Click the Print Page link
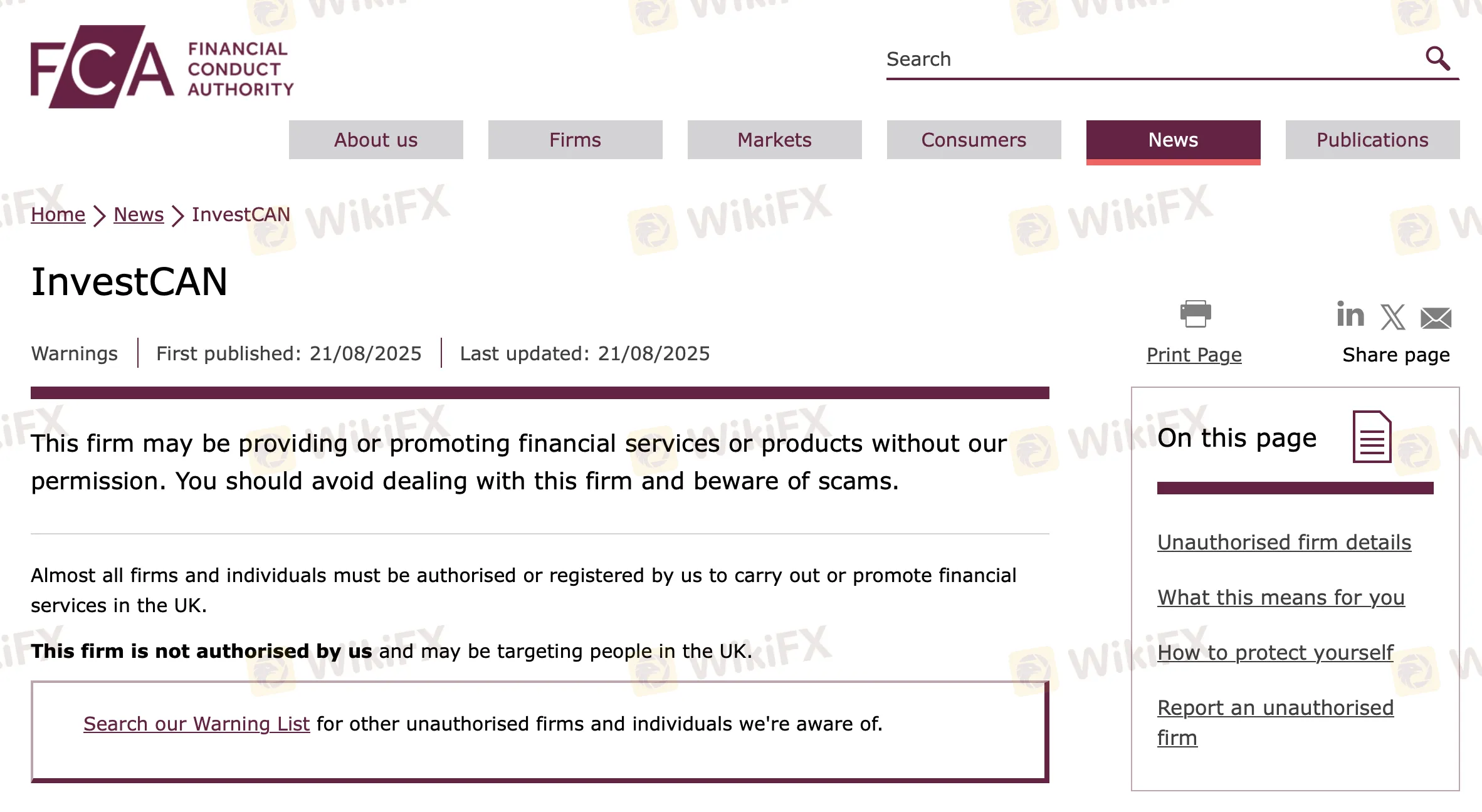Image resolution: width=1482 pixels, height=812 pixels. click(1194, 355)
